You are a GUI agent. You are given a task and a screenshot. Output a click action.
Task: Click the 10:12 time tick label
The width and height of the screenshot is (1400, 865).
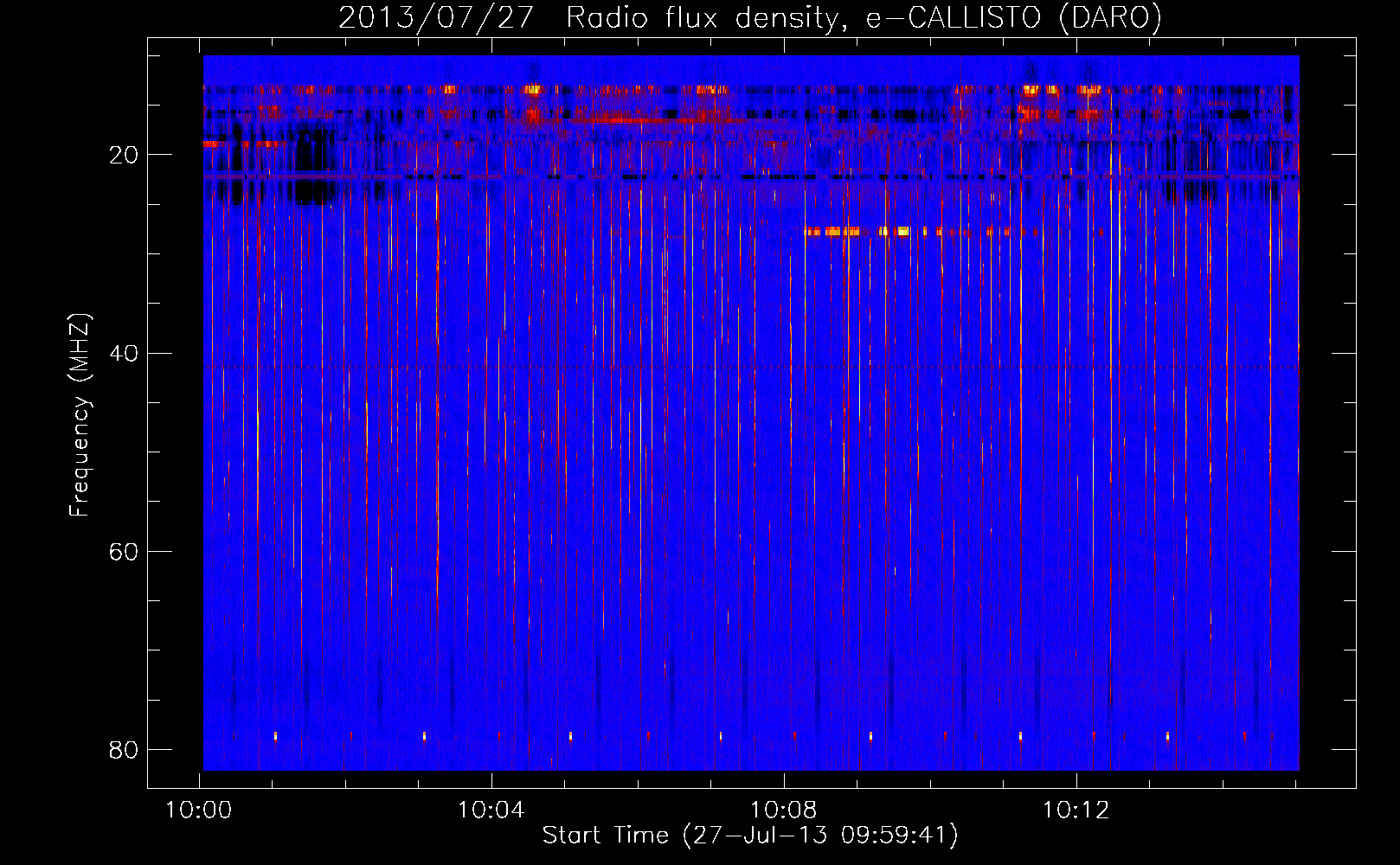(x=1076, y=811)
